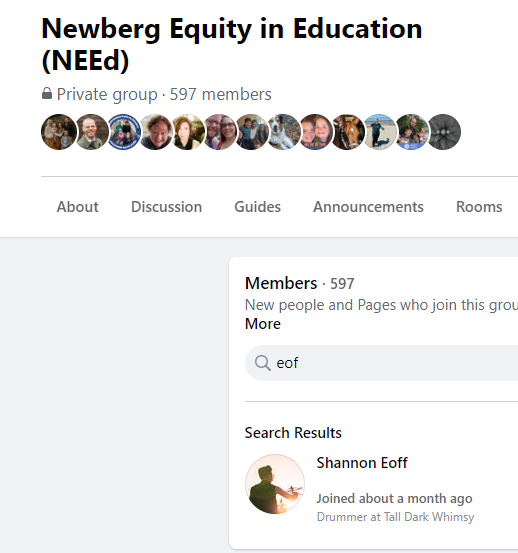Open the Guides tab
The height and width of the screenshot is (553, 518).
[257, 207]
